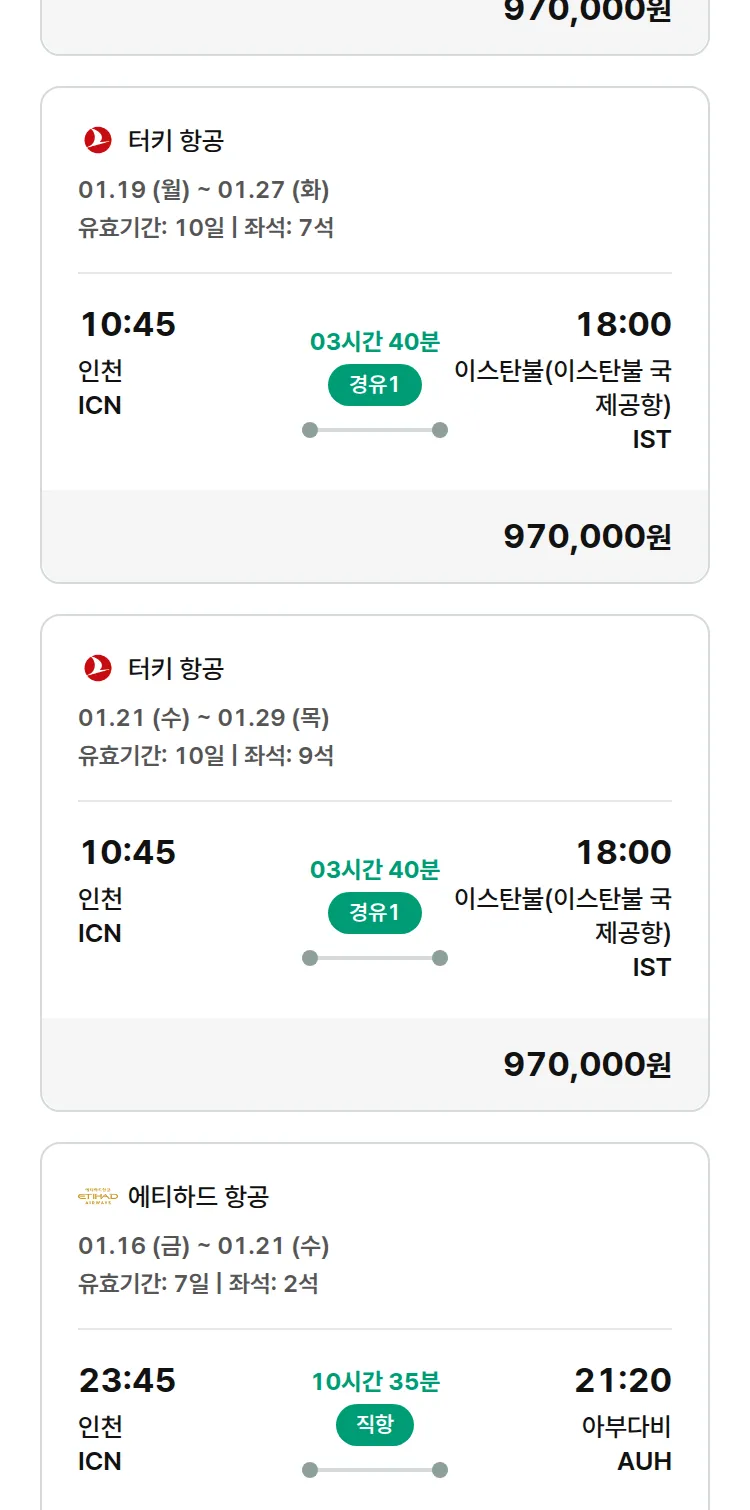Click the date range 01.16 (금) ~ 01.21 (수)

tap(204, 1246)
